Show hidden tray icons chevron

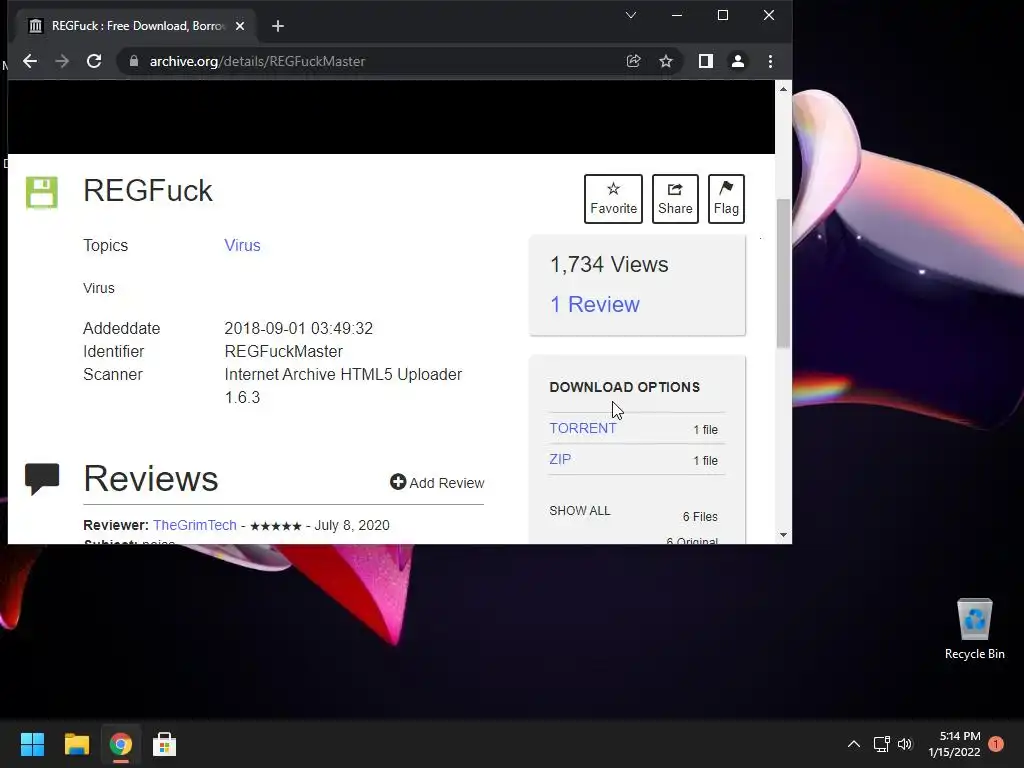point(854,744)
